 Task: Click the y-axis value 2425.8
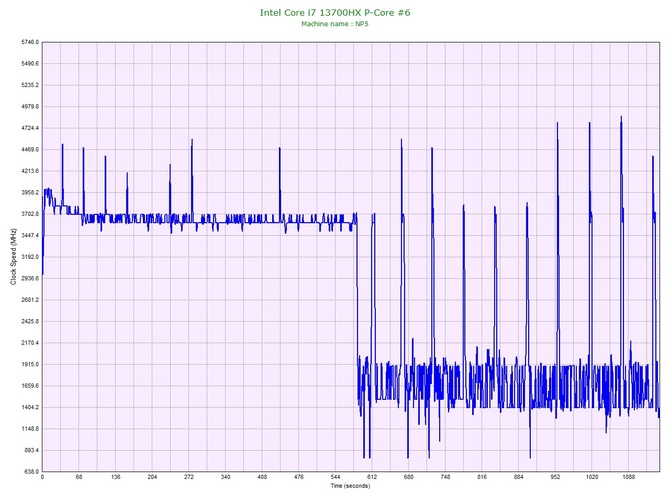[x=30, y=321]
